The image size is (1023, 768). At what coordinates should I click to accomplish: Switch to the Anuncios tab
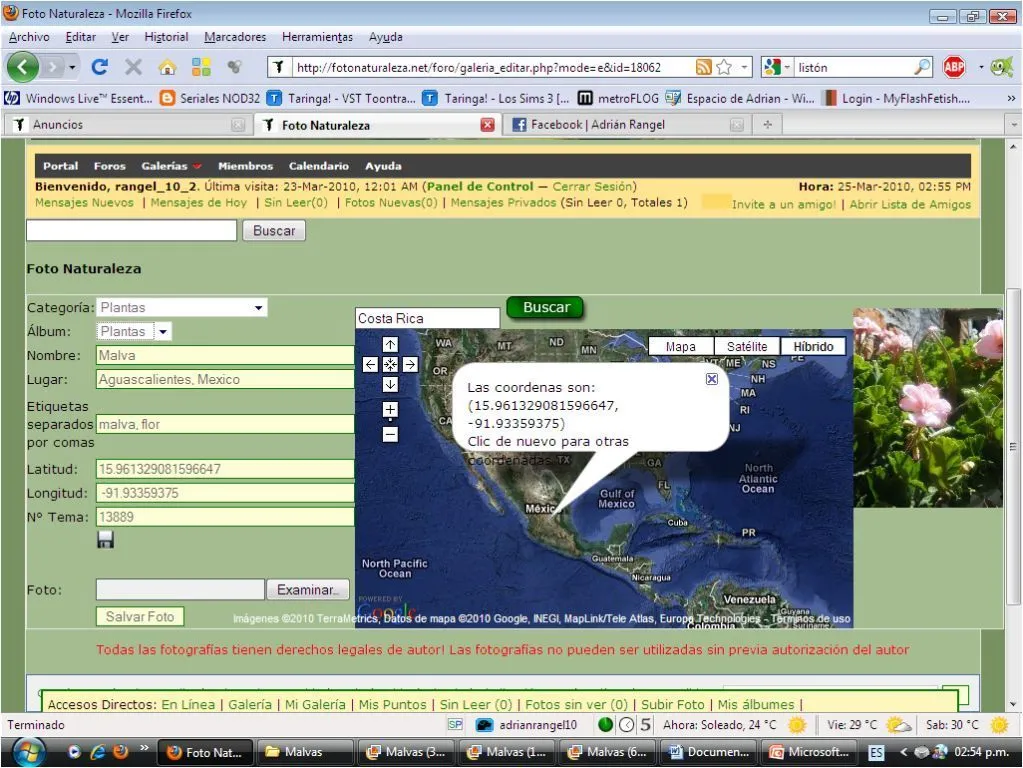(x=128, y=125)
